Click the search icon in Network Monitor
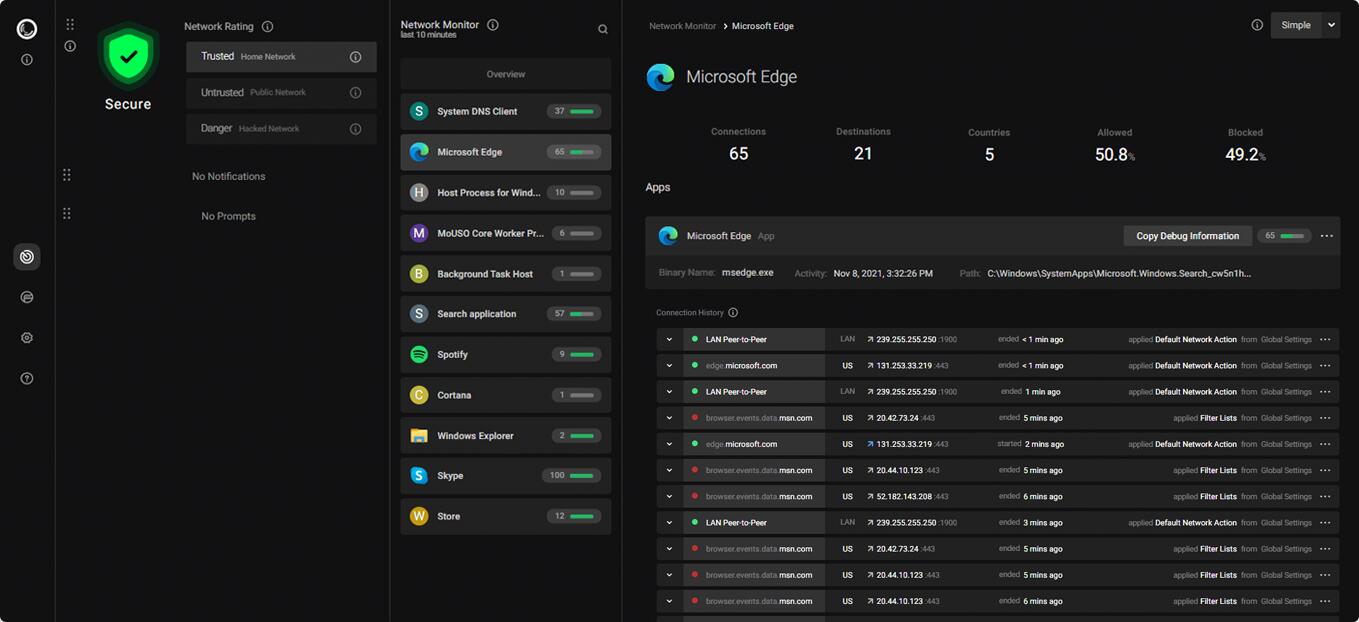Screen dimensions: 1359x622 [603, 30]
